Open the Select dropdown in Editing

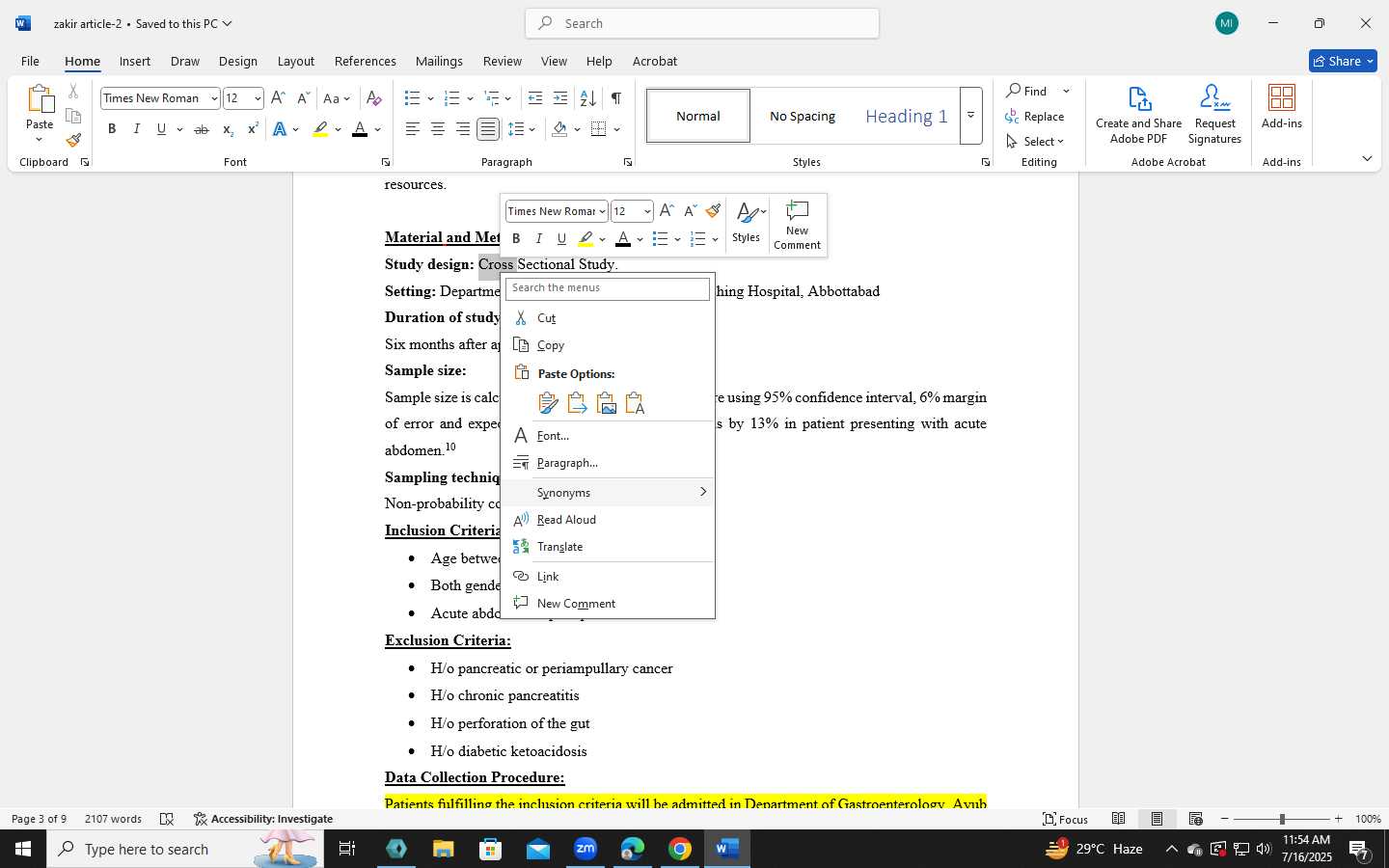[x=1035, y=141]
